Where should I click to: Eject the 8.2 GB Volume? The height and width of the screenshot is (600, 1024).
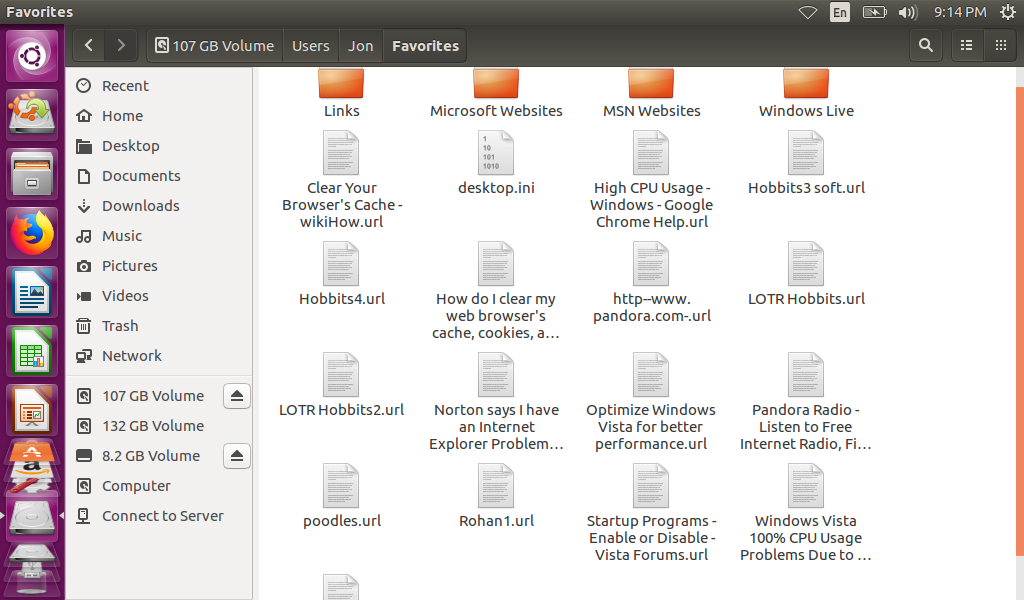pyautogui.click(x=236, y=456)
